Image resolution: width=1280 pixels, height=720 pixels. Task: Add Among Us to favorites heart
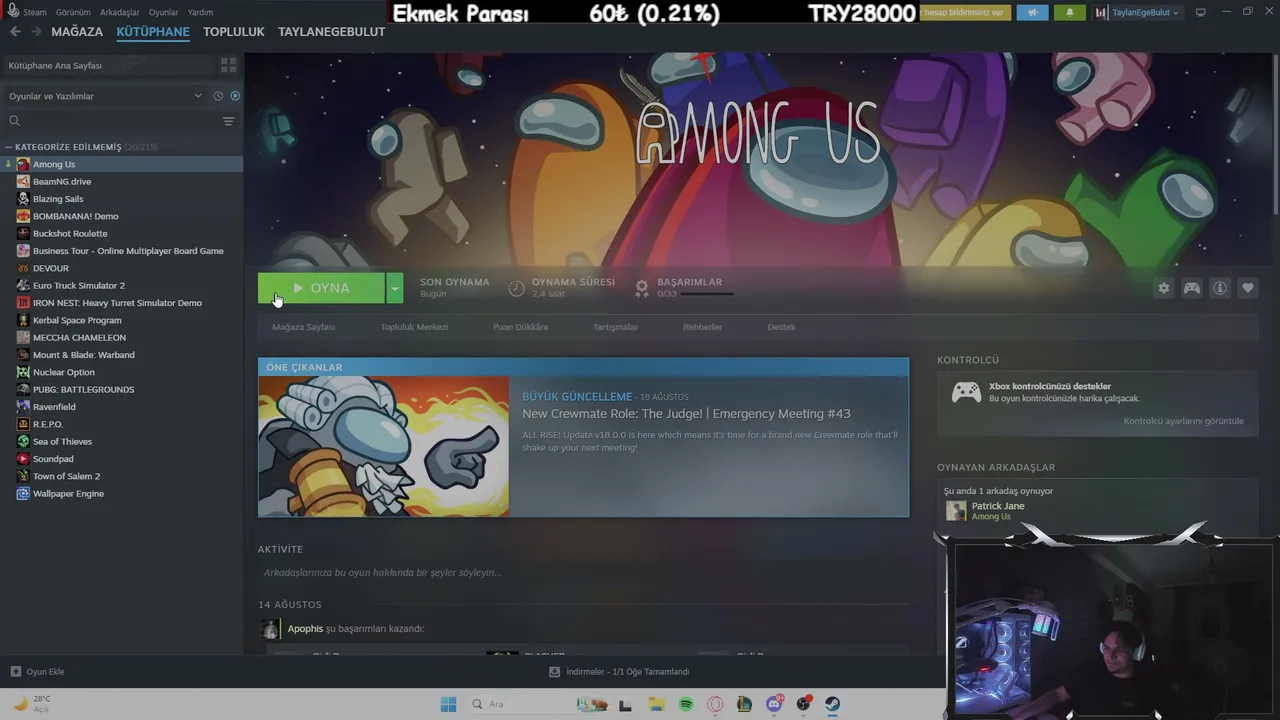(x=1248, y=288)
